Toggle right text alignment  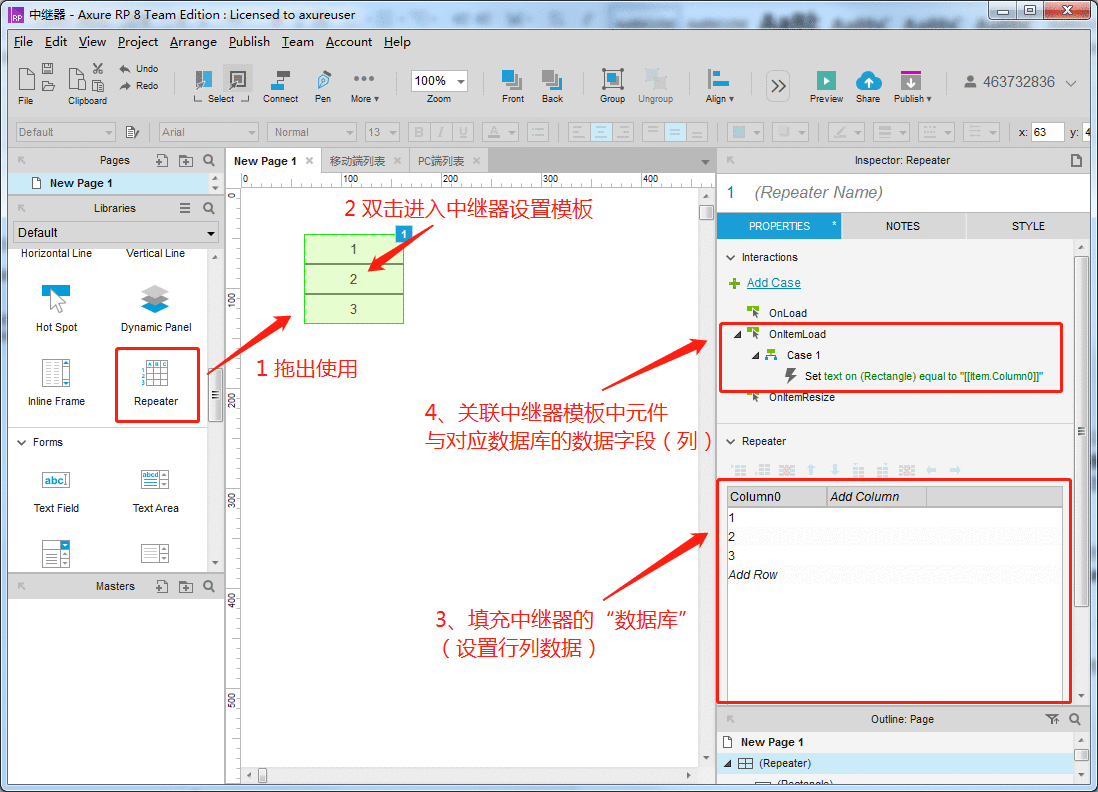[623, 132]
